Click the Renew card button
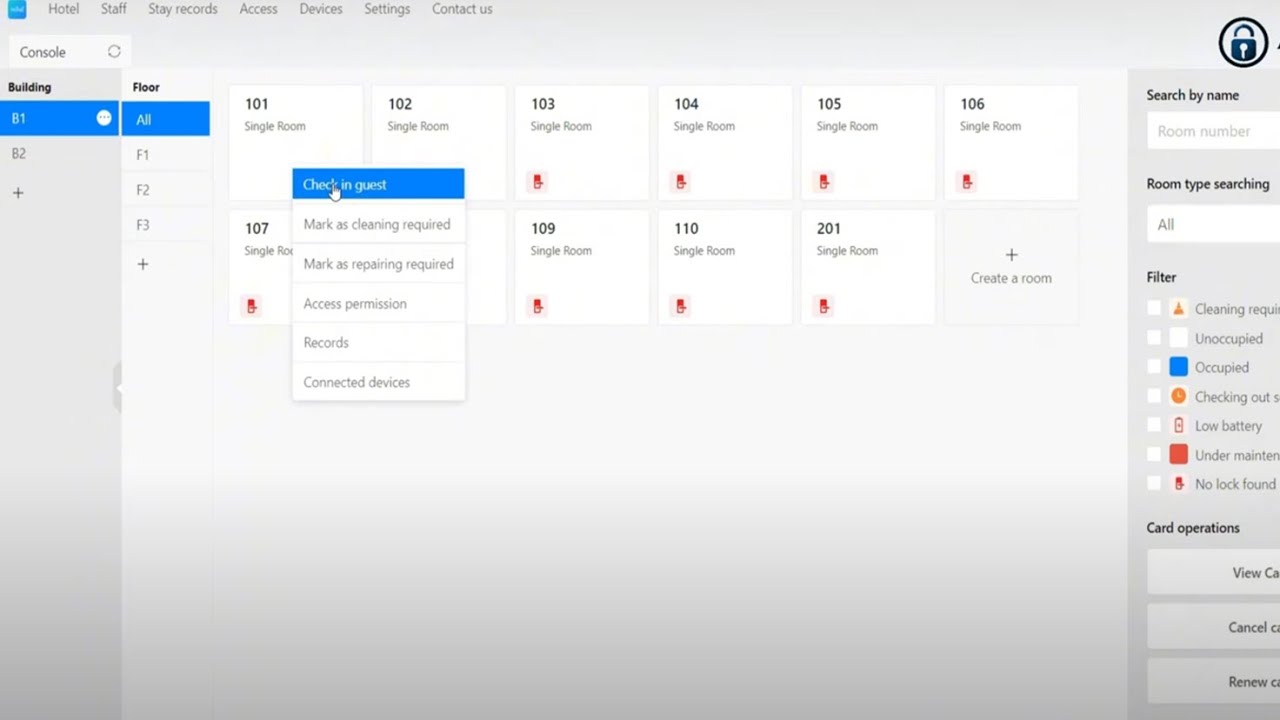The image size is (1280, 720). pyautogui.click(x=1213, y=681)
